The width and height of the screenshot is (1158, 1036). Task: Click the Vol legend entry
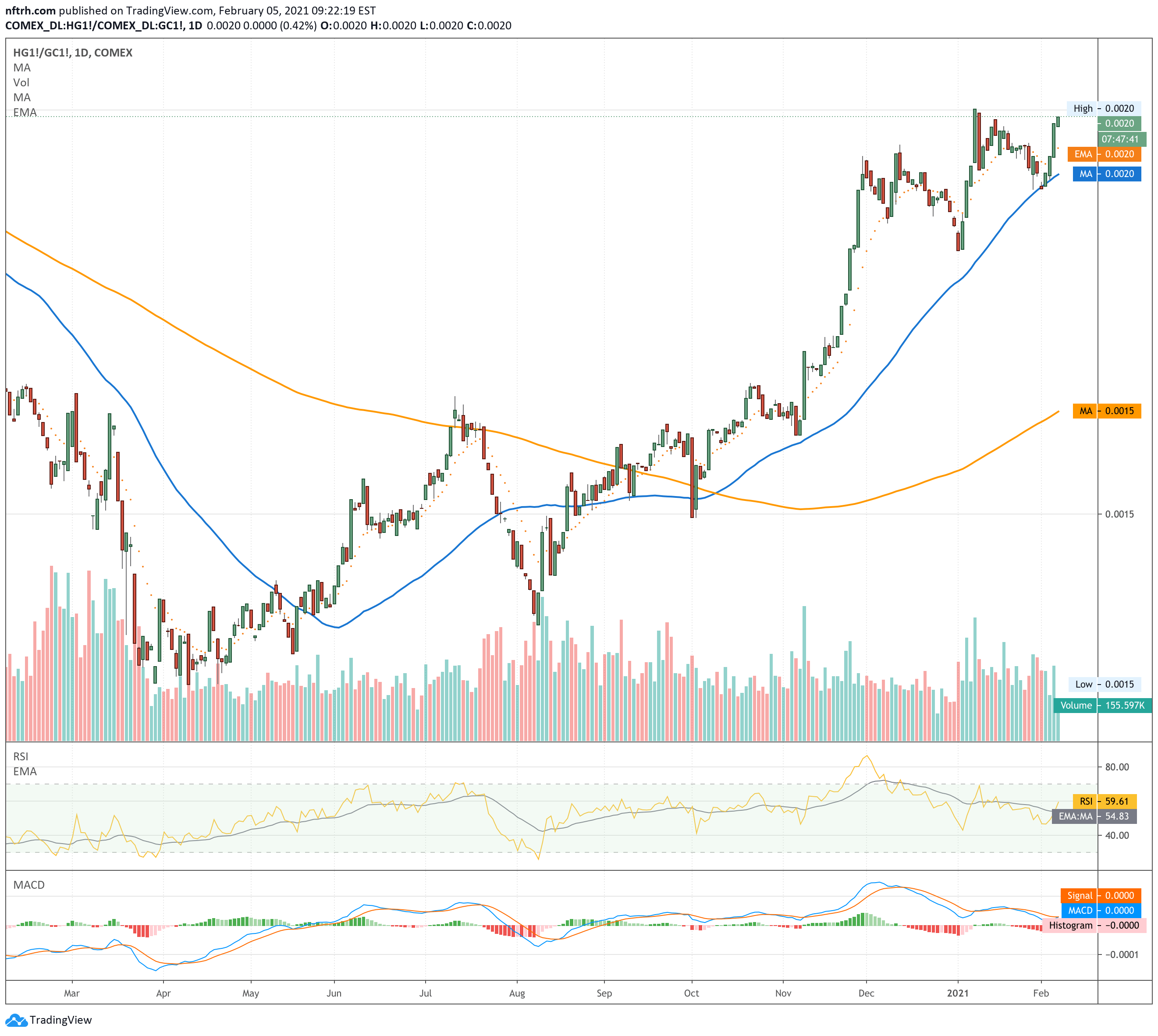(21, 82)
